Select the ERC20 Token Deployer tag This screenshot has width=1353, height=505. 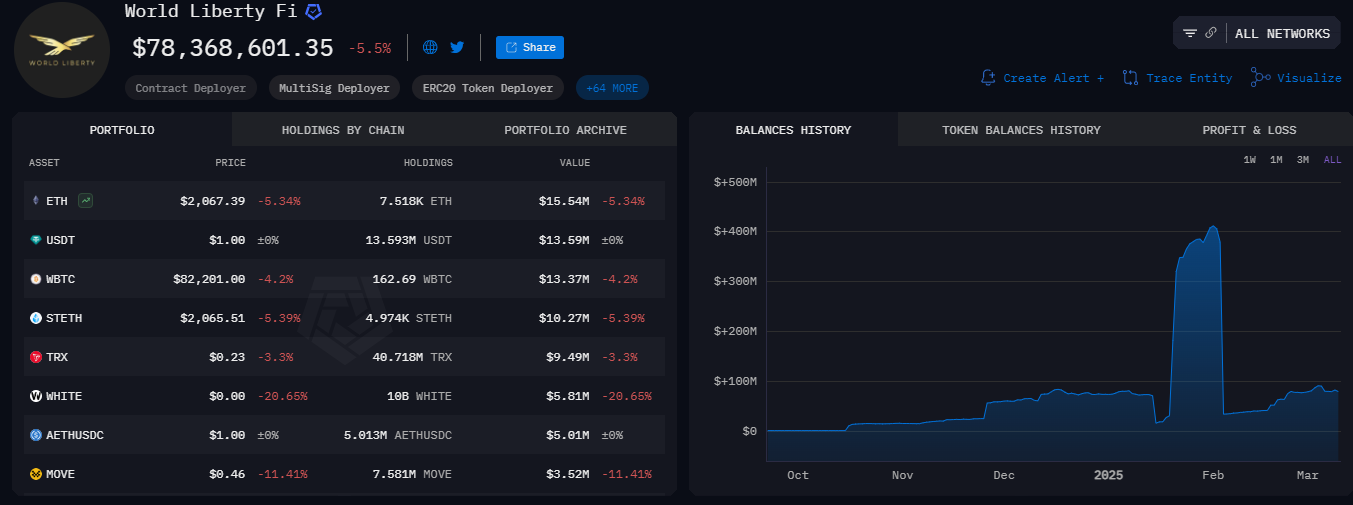tap(488, 88)
